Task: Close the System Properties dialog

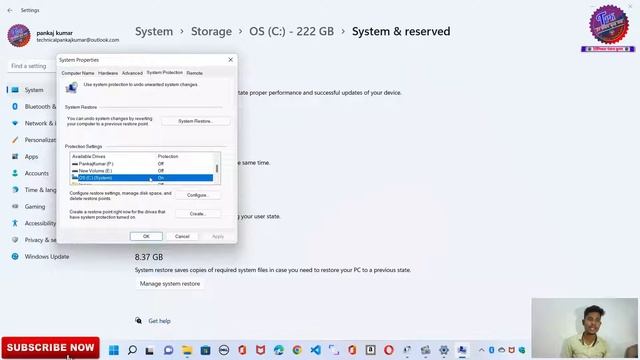Action: [230, 60]
